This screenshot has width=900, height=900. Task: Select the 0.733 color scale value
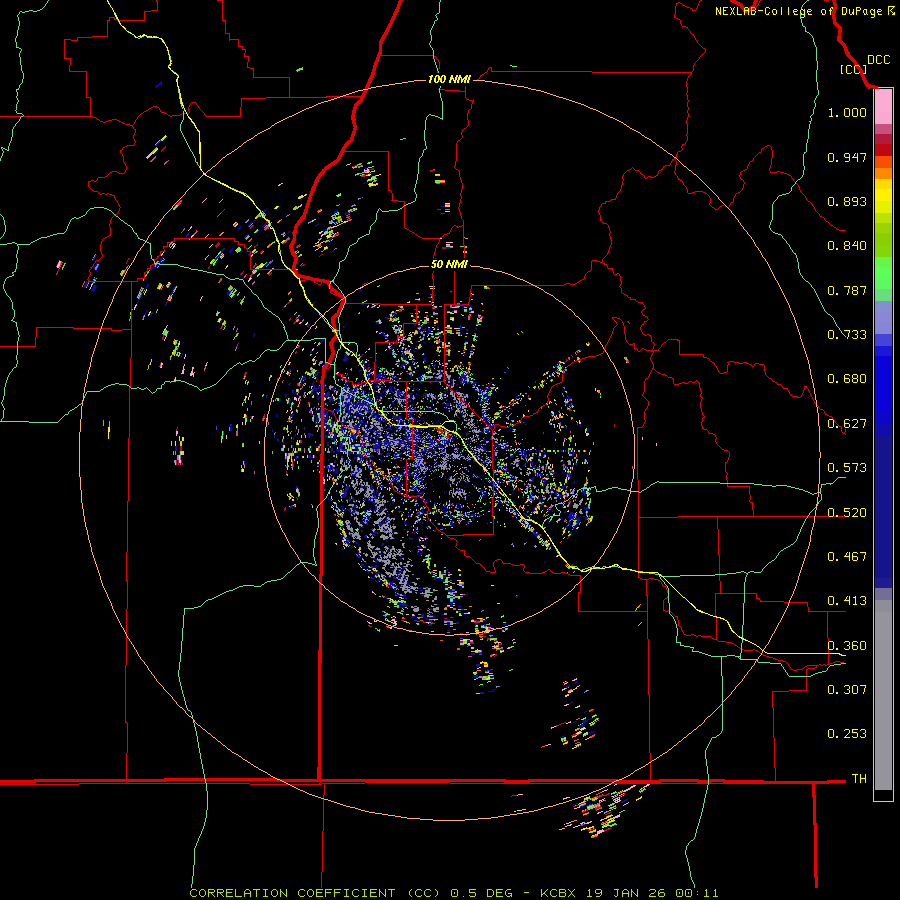coord(847,335)
